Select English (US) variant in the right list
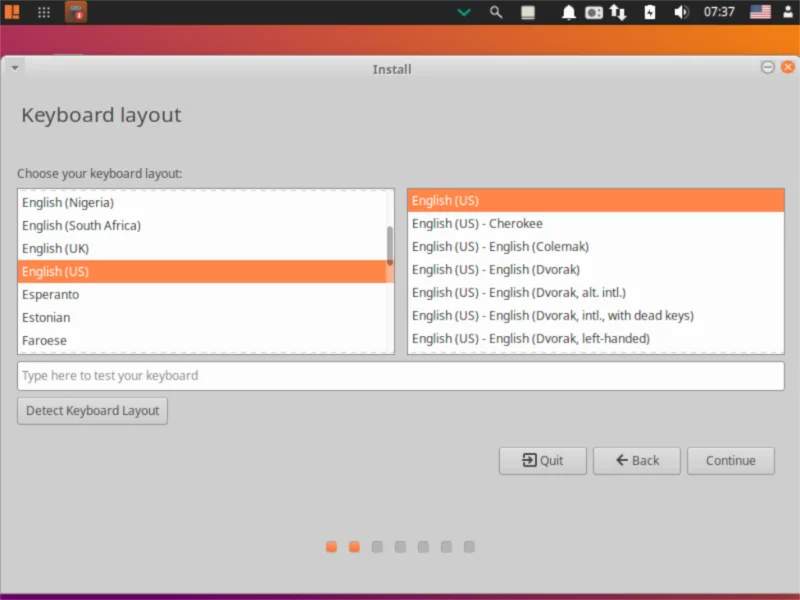The image size is (800, 600). (x=596, y=201)
